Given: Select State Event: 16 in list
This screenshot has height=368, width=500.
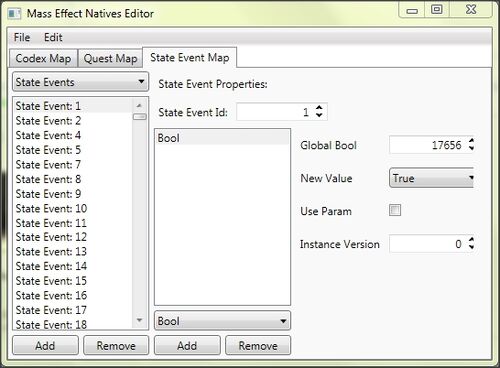Looking at the screenshot, I should [73, 296].
